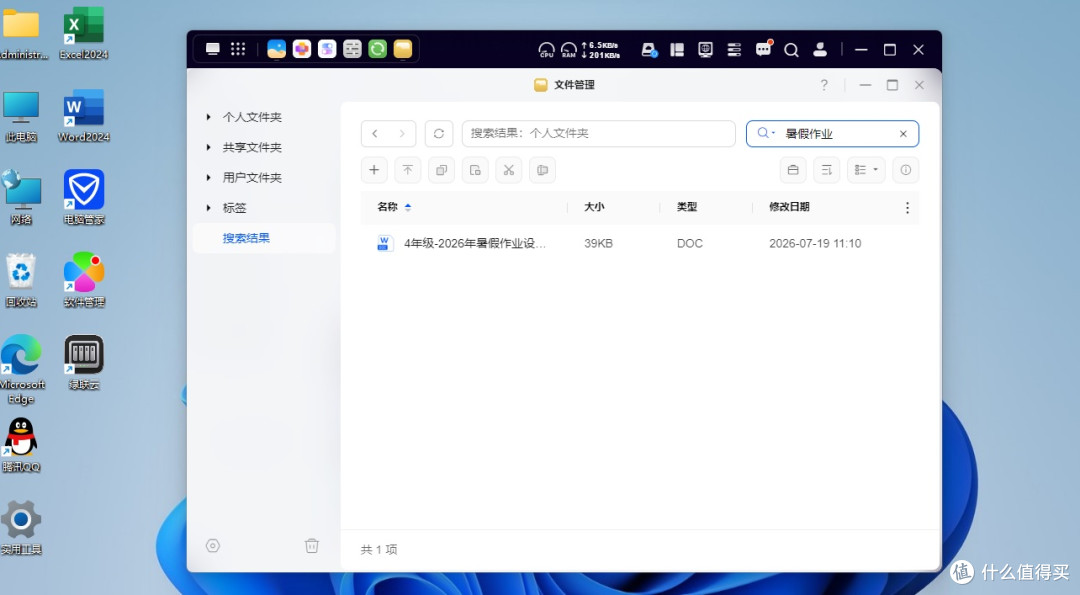
Task: Expand the 标签 tree node
Action: pos(208,208)
